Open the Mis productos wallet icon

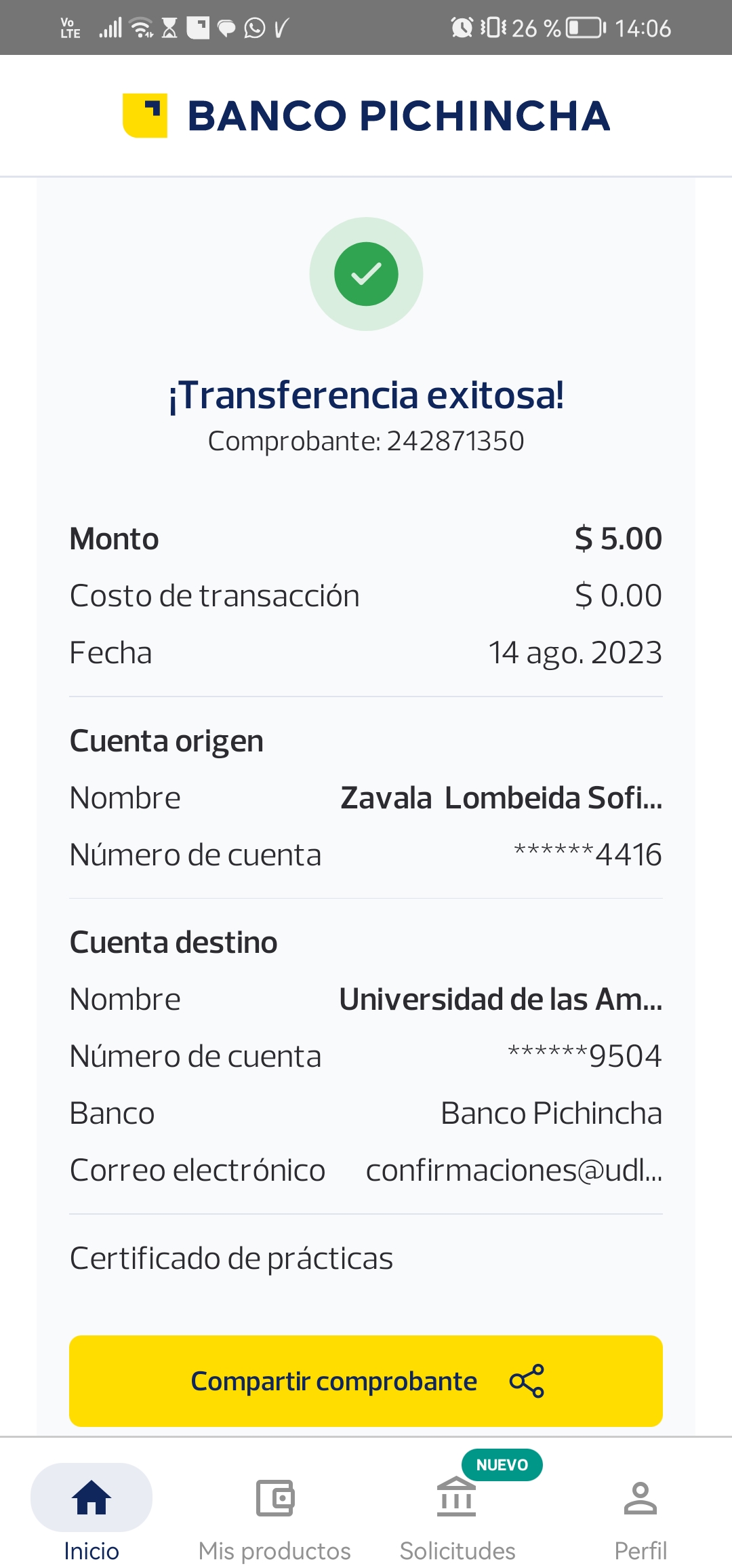click(x=274, y=1497)
